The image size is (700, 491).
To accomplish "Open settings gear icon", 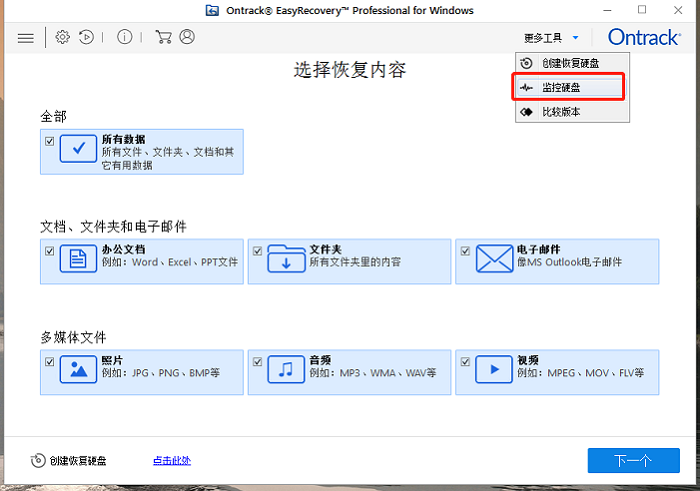I will point(62,37).
